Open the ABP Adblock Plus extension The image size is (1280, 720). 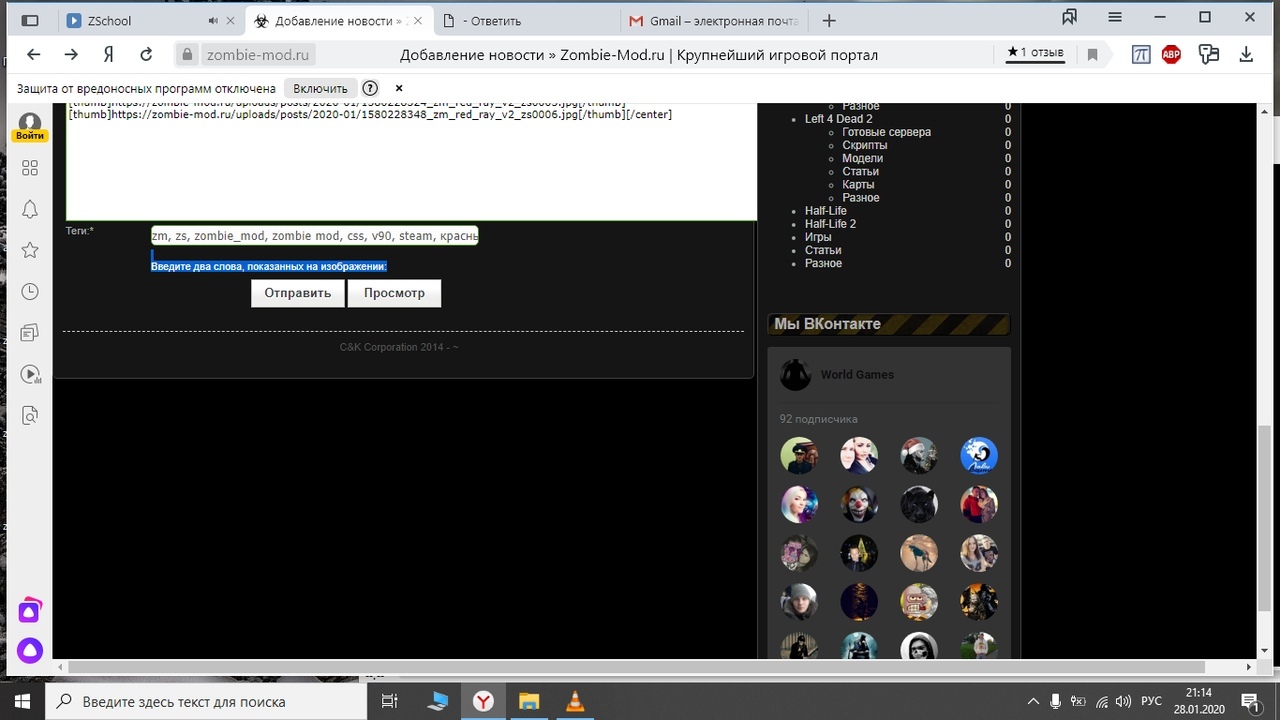pyautogui.click(x=1171, y=55)
